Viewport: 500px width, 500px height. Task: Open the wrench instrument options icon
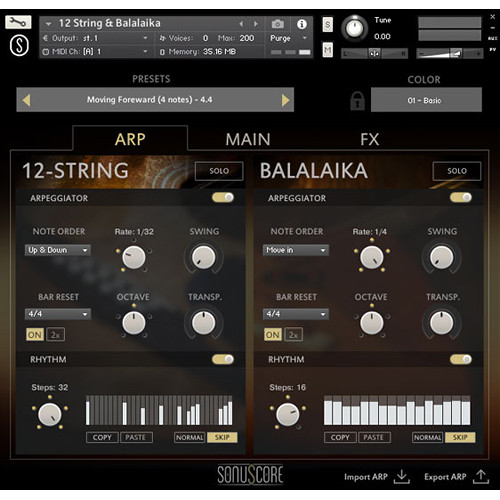point(18,22)
